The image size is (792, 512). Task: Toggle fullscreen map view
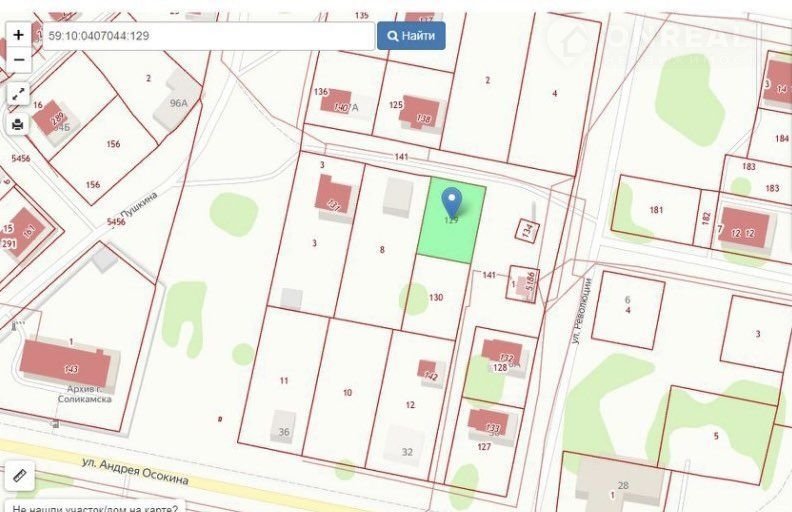tap(18, 94)
